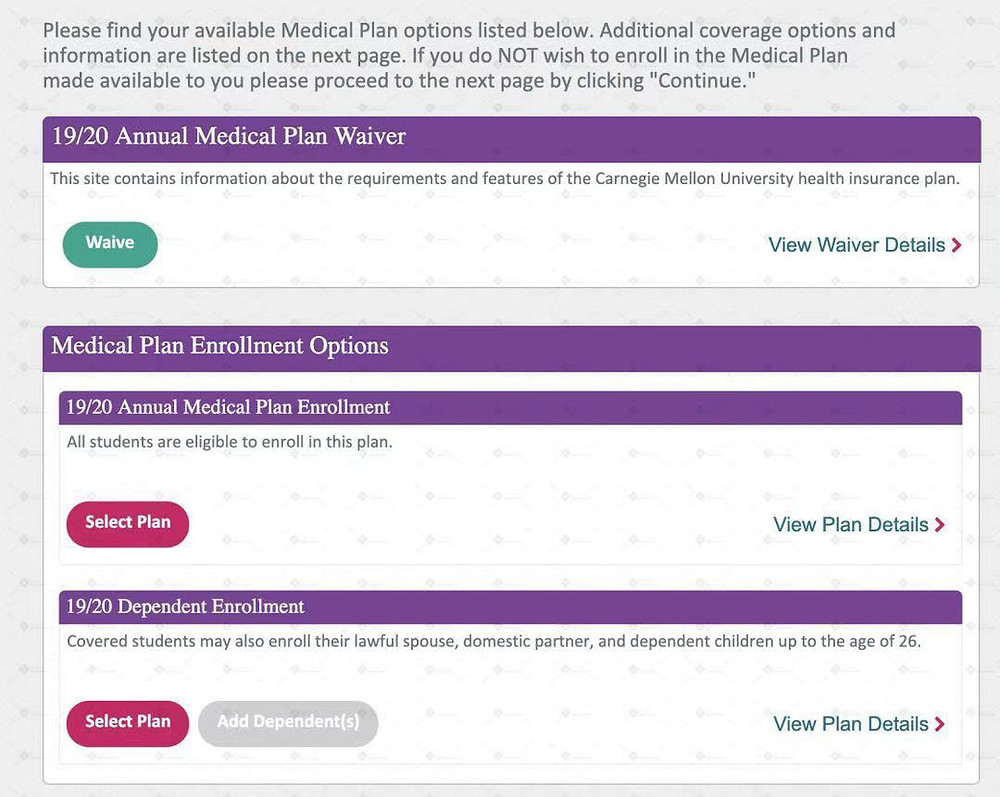This screenshot has height=797, width=1000.
Task: Click the 'Covered students may also enroll' description
Action: click(494, 641)
